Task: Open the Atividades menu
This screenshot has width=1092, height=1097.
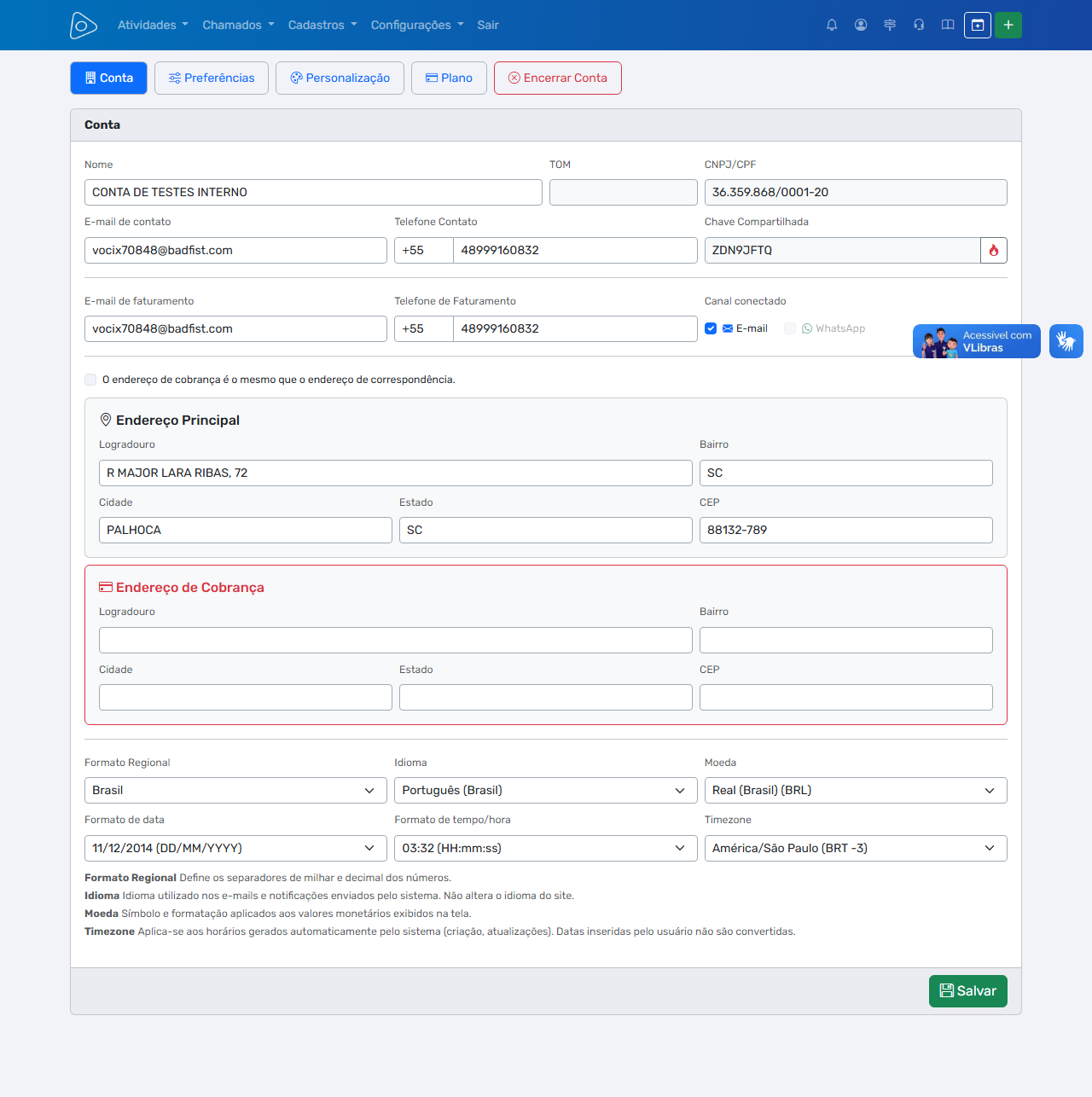Action: click(x=153, y=25)
